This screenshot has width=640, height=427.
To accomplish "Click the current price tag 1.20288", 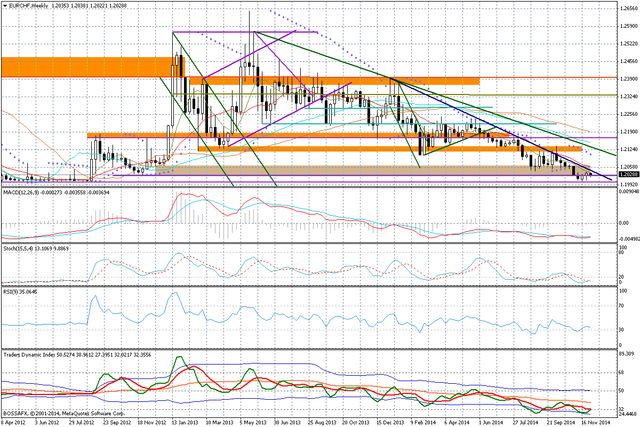I will coord(629,174).
